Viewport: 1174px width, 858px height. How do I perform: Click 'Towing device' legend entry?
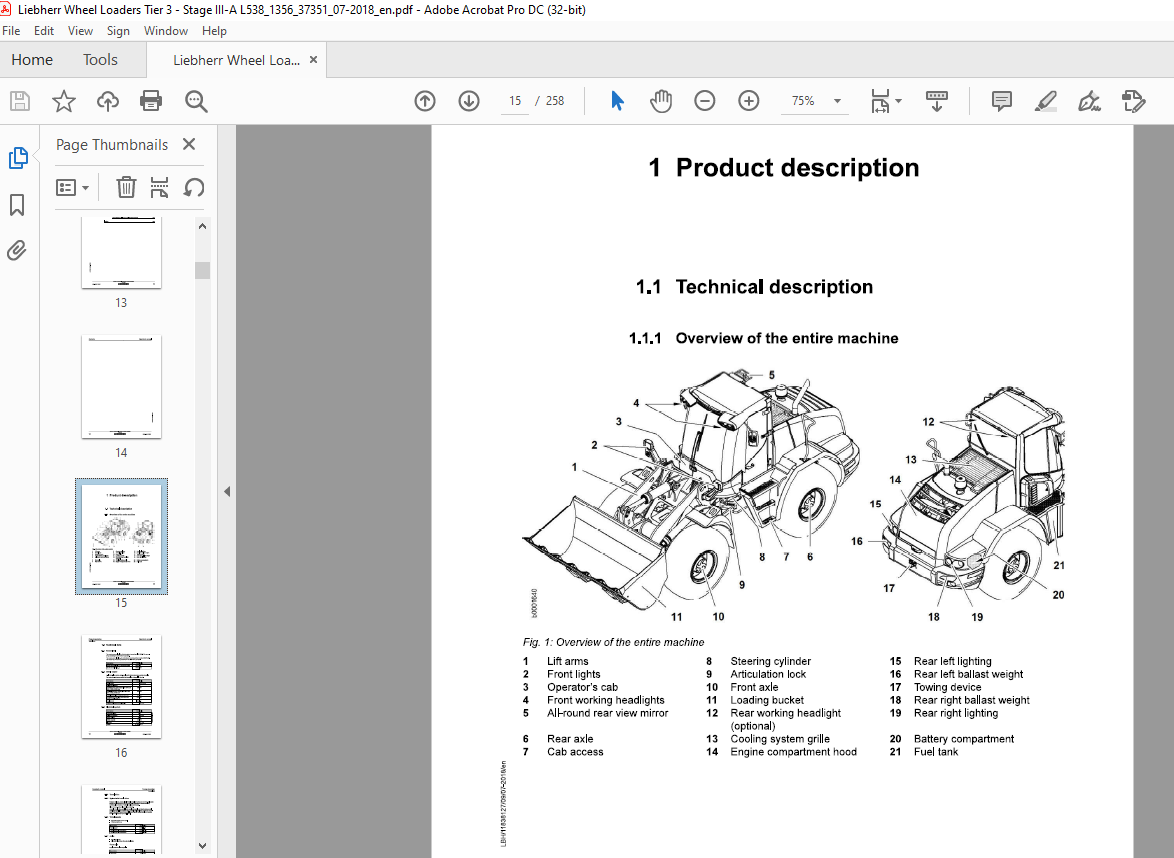click(947, 687)
